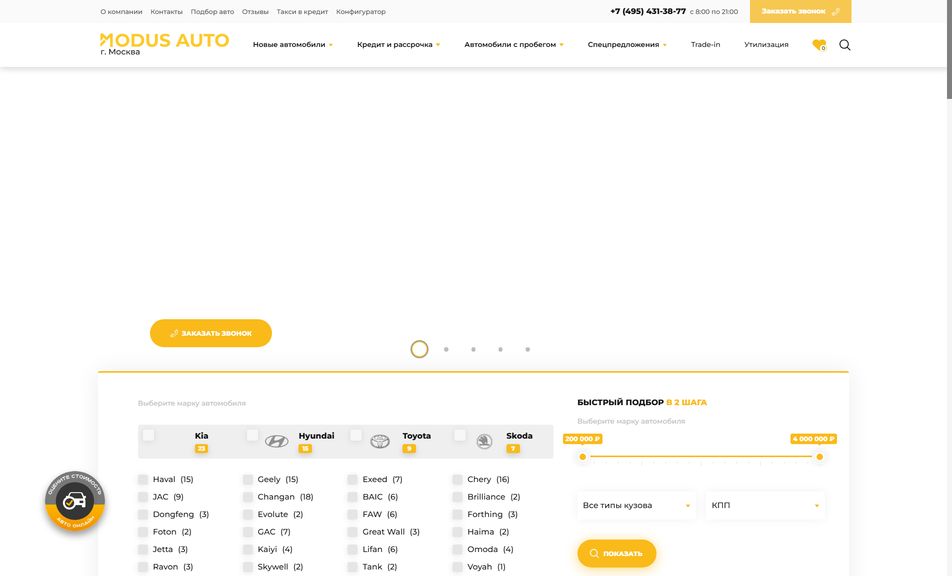Click the Показать search button

[617, 554]
